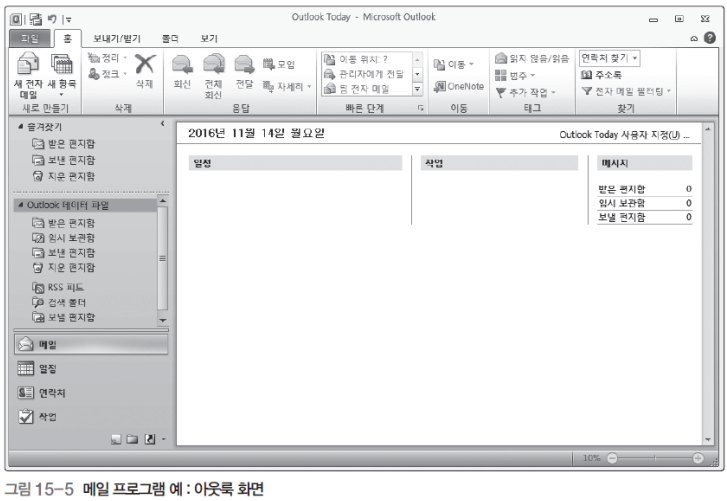Select 임시 보관함 drafts folder in tree
727x501 pixels.
(64, 238)
